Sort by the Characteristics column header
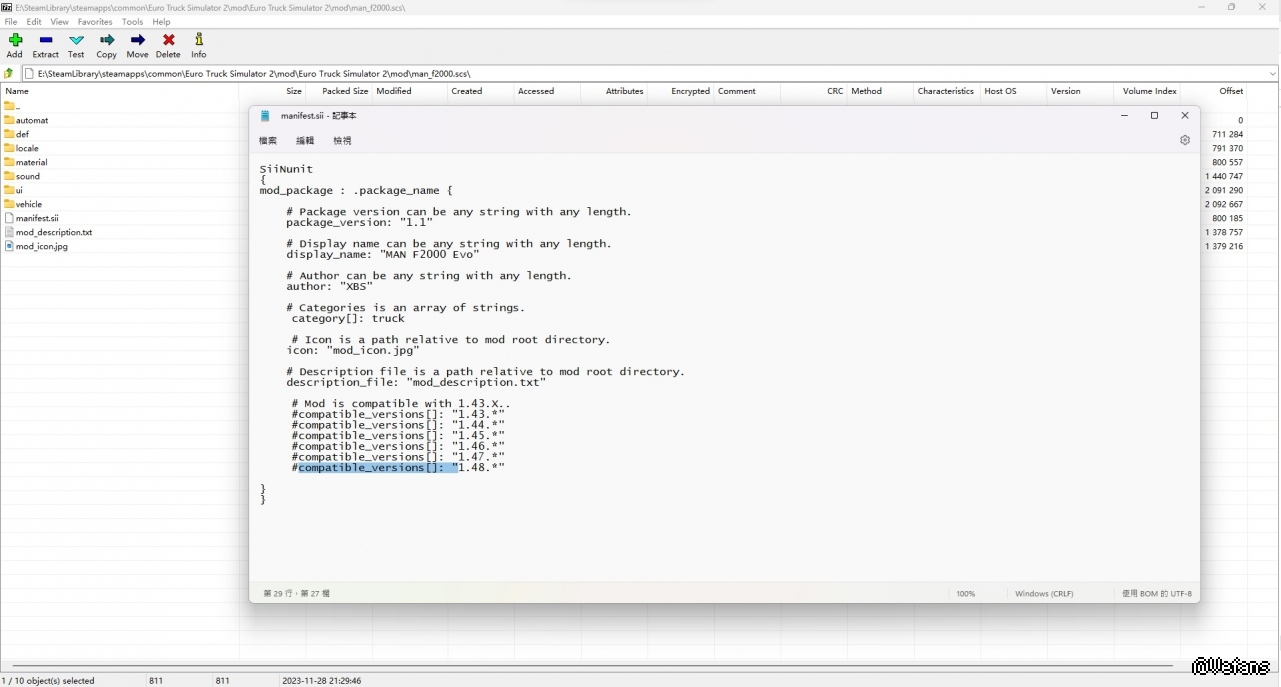The image size is (1281, 687). (x=947, y=91)
